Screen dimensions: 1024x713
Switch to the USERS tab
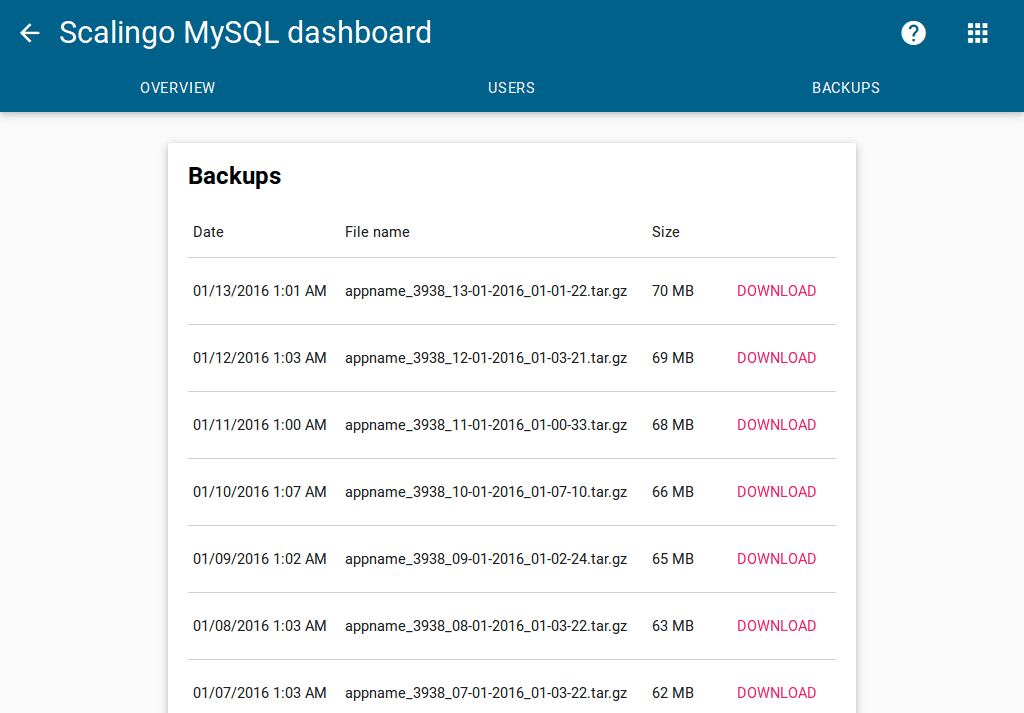pos(511,88)
